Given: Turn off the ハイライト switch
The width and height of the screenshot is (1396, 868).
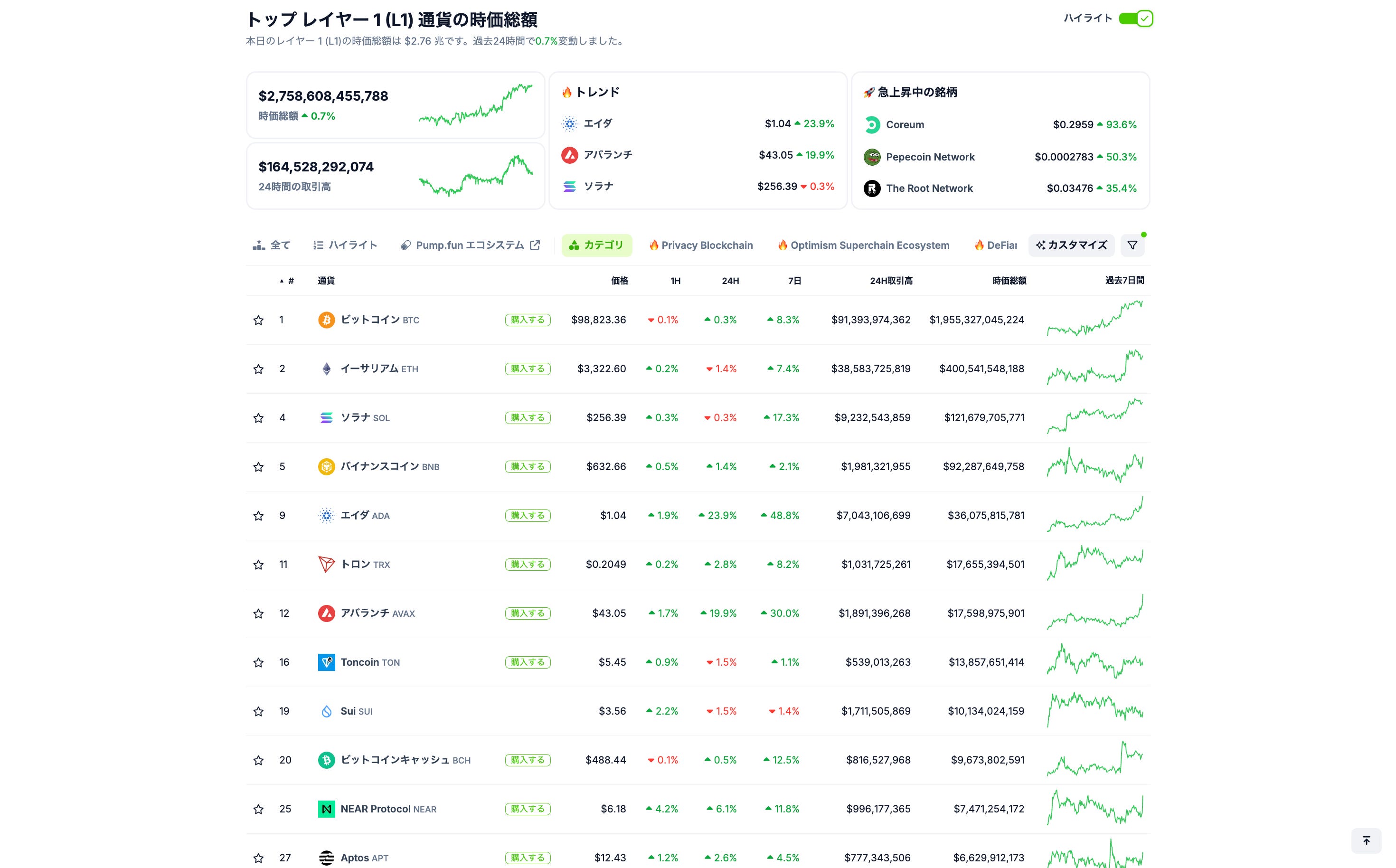Looking at the screenshot, I should pos(1135,19).
